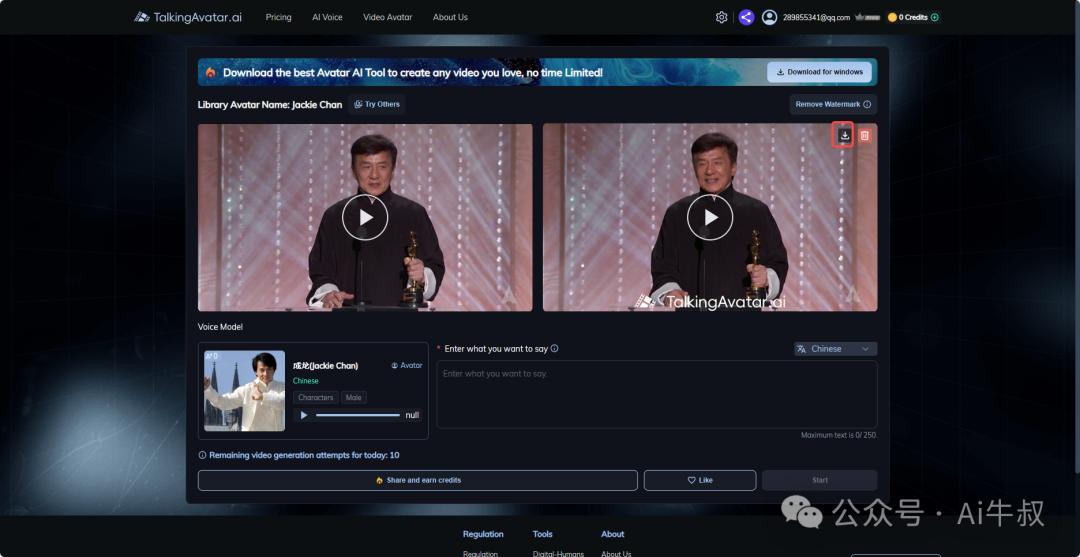Click the 成龙(Jackie Chan) voice name
Image resolution: width=1080 pixels, height=557 pixels.
325,366
